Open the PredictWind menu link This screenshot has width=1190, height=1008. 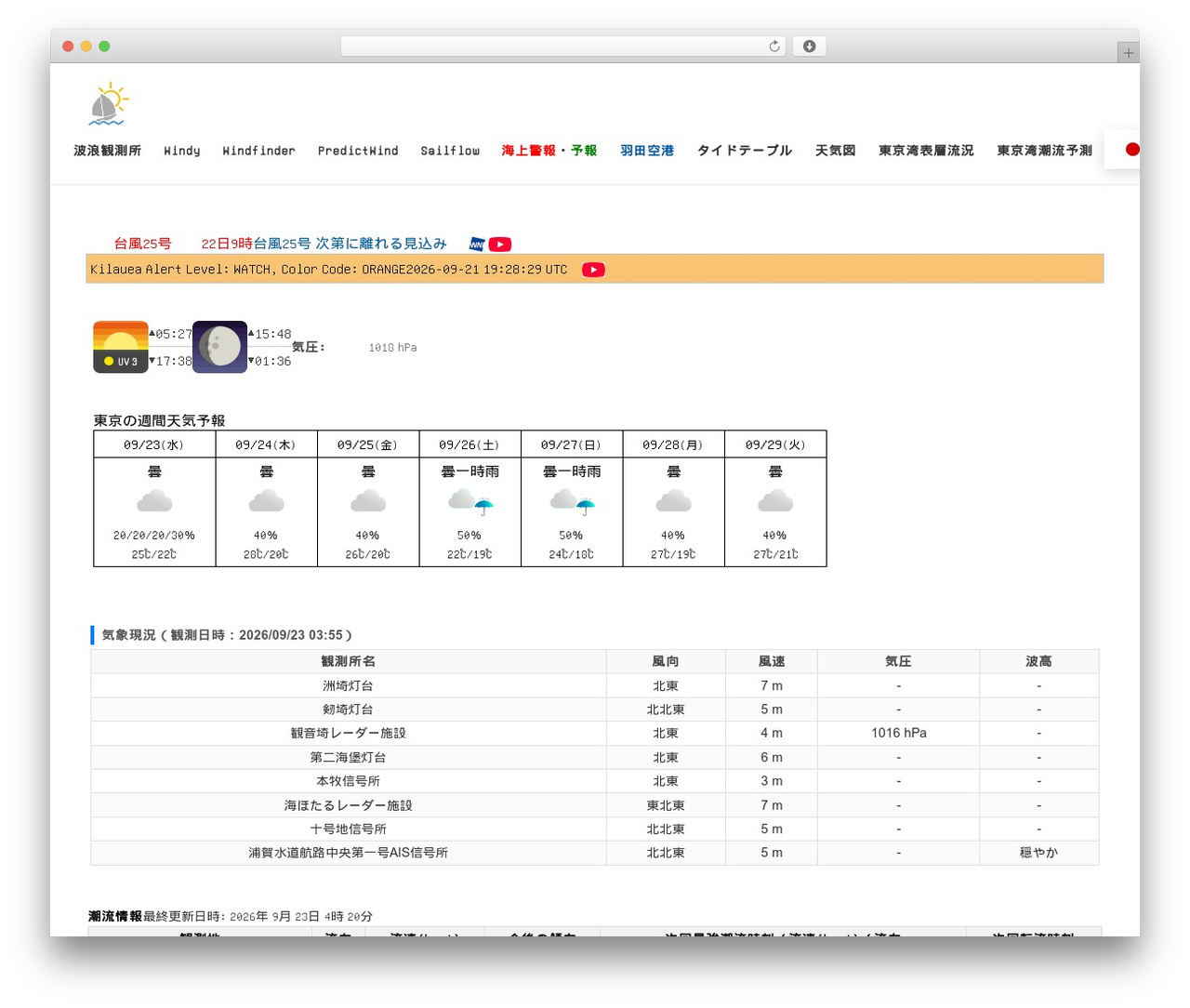[358, 151]
